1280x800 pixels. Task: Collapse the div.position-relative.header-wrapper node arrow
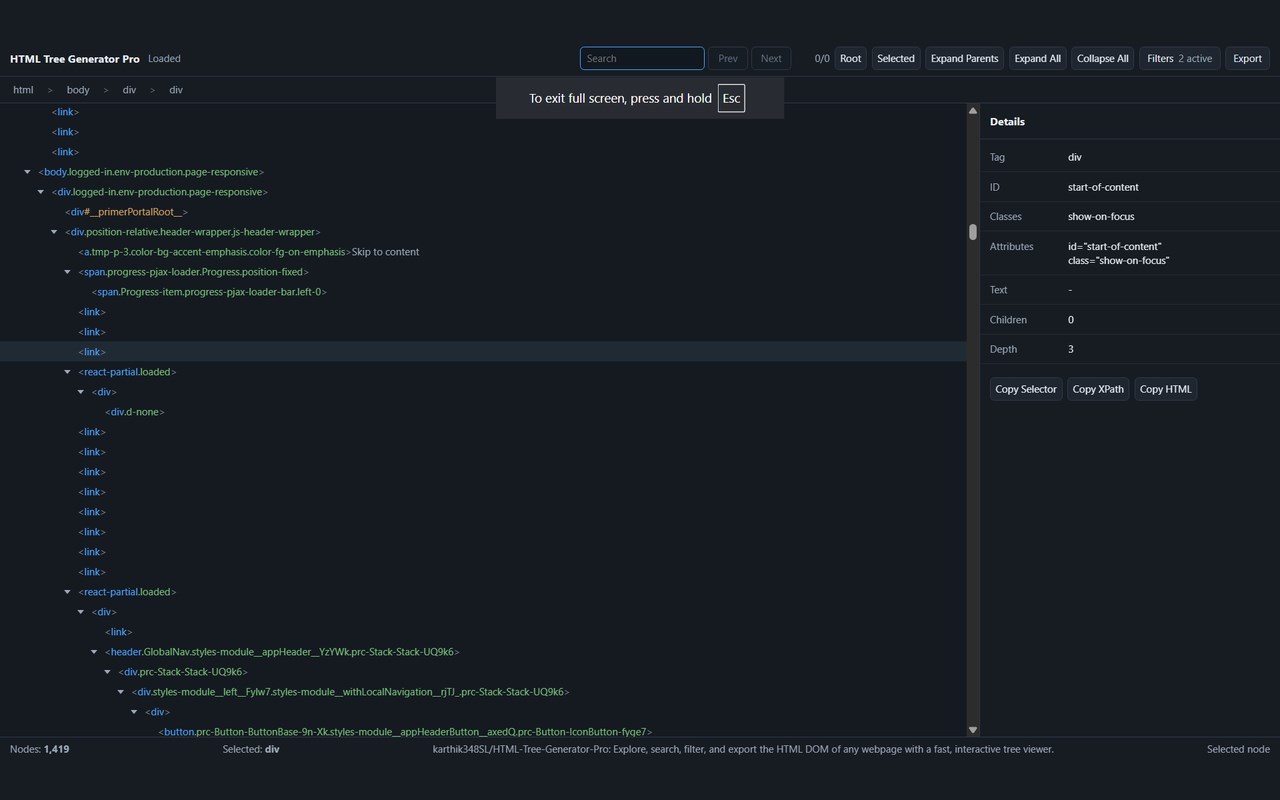pos(54,232)
